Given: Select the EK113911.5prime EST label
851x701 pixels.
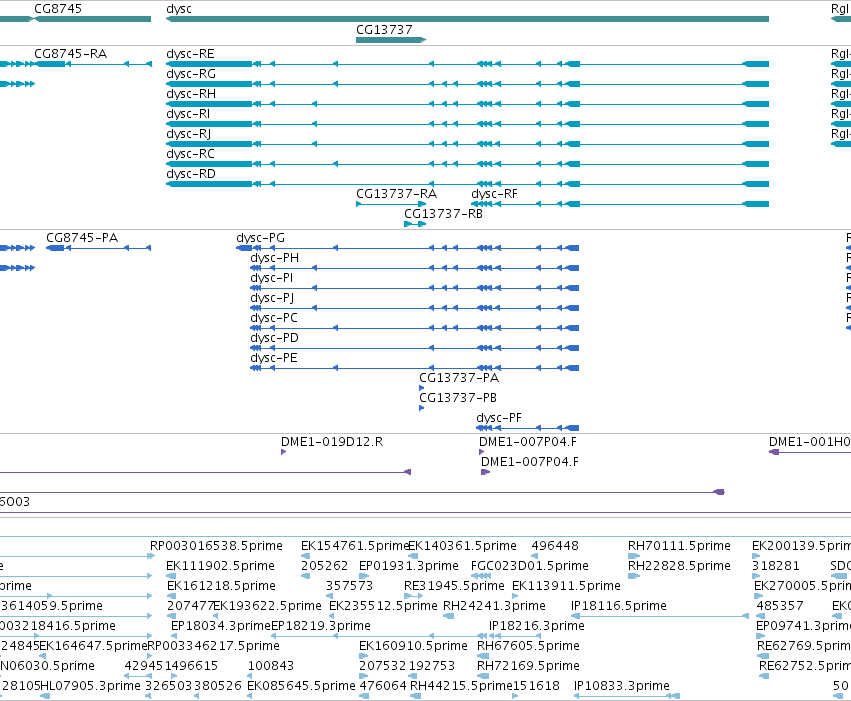Looking at the screenshot, I should point(566,586).
